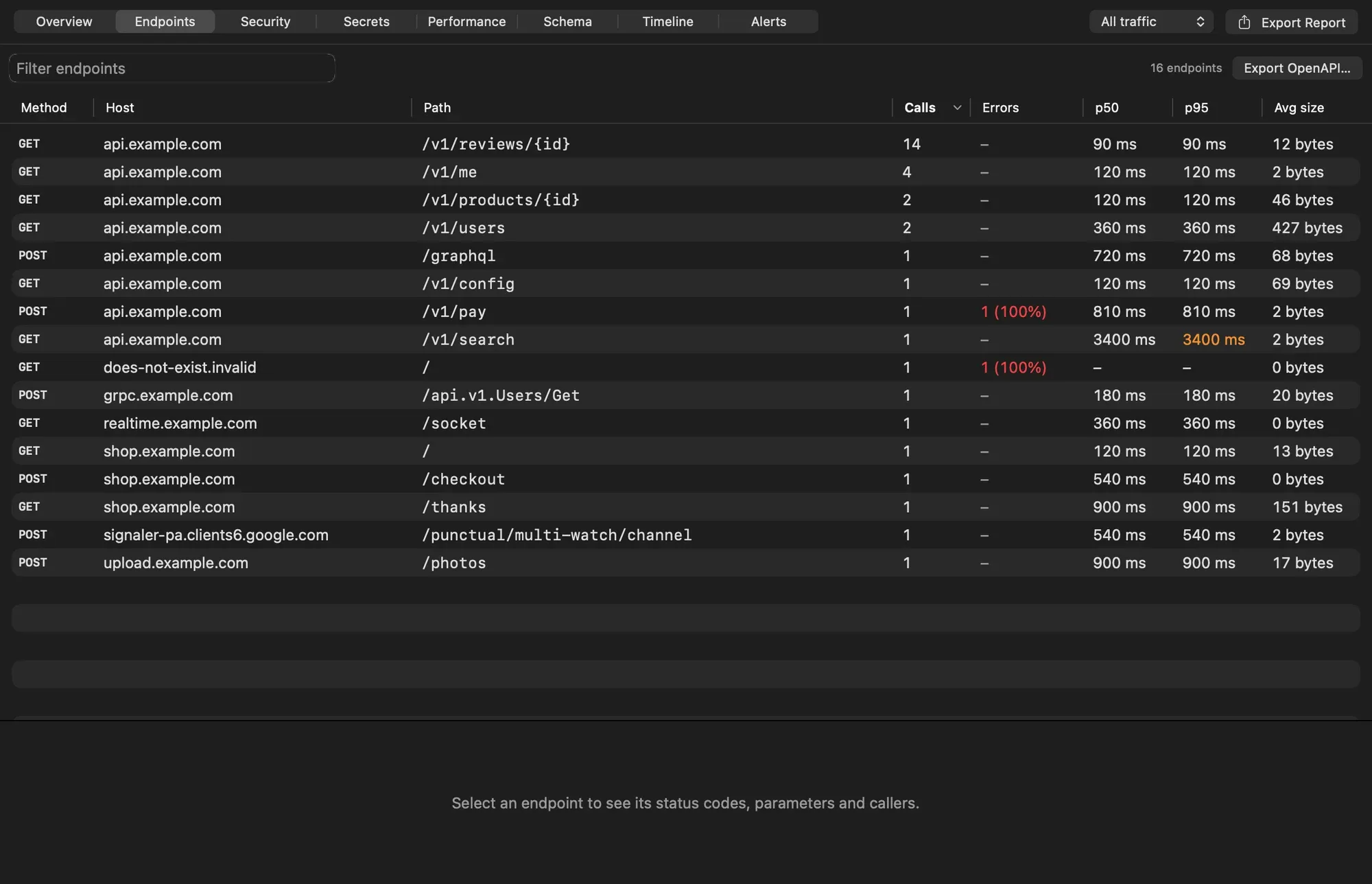Image resolution: width=1372 pixels, height=884 pixels.
Task: Click the Export OpenAPI... button
Action: (x=1297, y=68)
